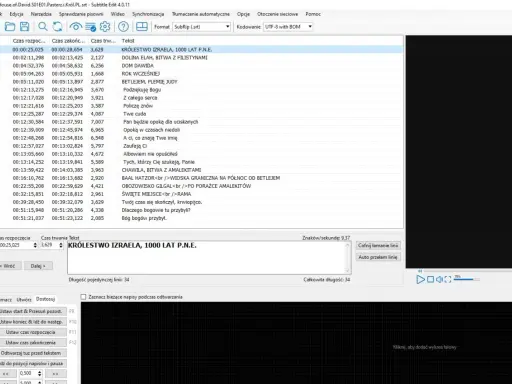Select row 'ŚWIĘTE MIEJSCE<br />RAMA'
Screen dimensions: 512x384
coord(201,194)
